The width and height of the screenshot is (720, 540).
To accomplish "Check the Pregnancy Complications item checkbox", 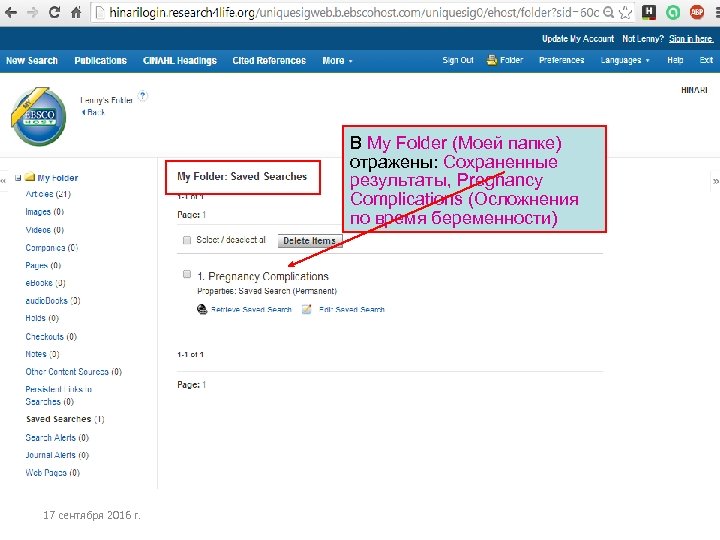I will click(x=187, y=274).
